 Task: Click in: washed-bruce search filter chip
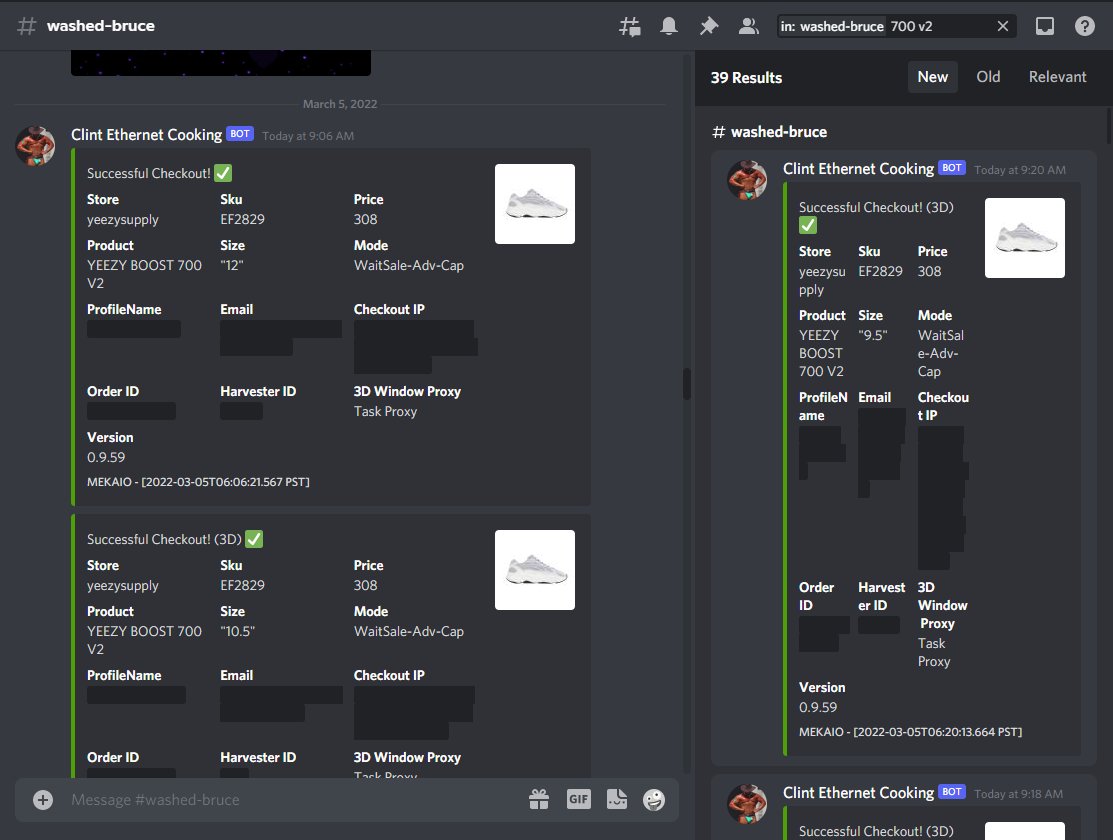coord(832,26)
